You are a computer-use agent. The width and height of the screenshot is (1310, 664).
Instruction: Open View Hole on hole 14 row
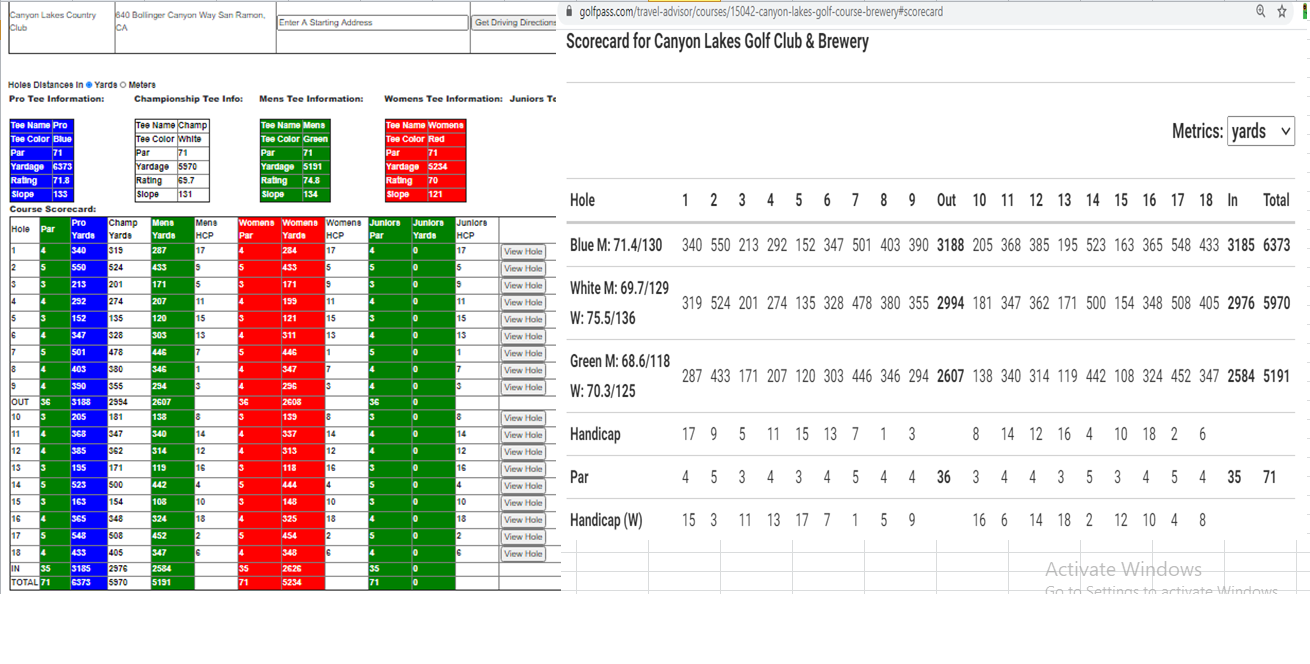[x=523, y=486]
